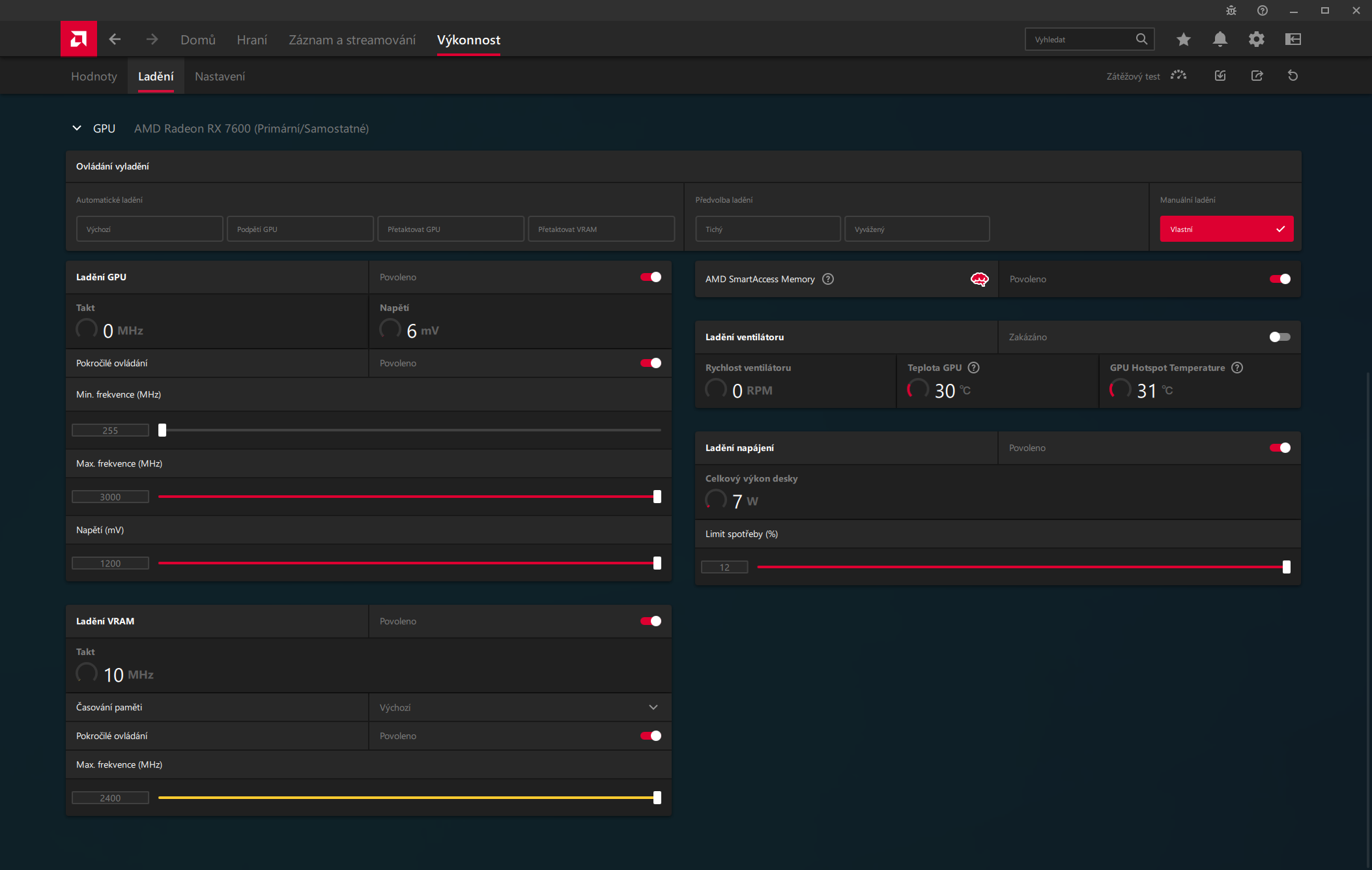The width and height of the screenshot is (1372, 870).
Task: Click the Zátěžový test label
Action: (1133, 76)
